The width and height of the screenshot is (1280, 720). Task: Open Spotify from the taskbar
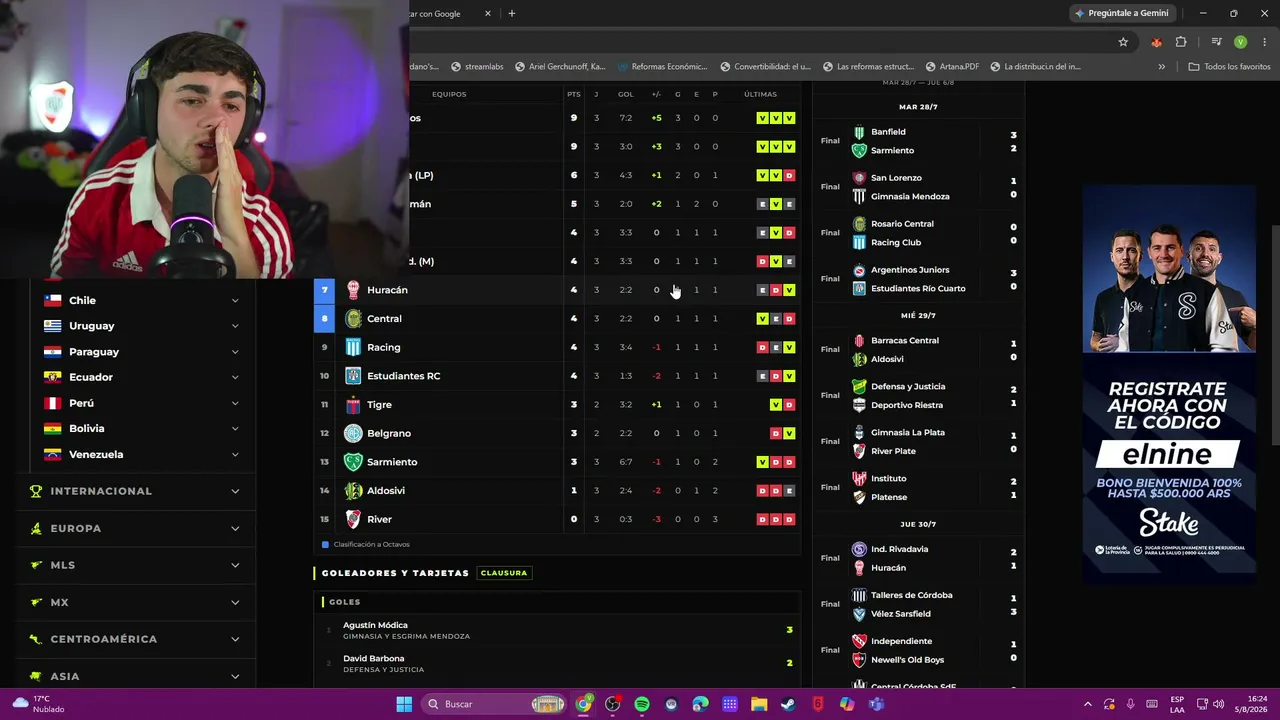coord(642,704)
